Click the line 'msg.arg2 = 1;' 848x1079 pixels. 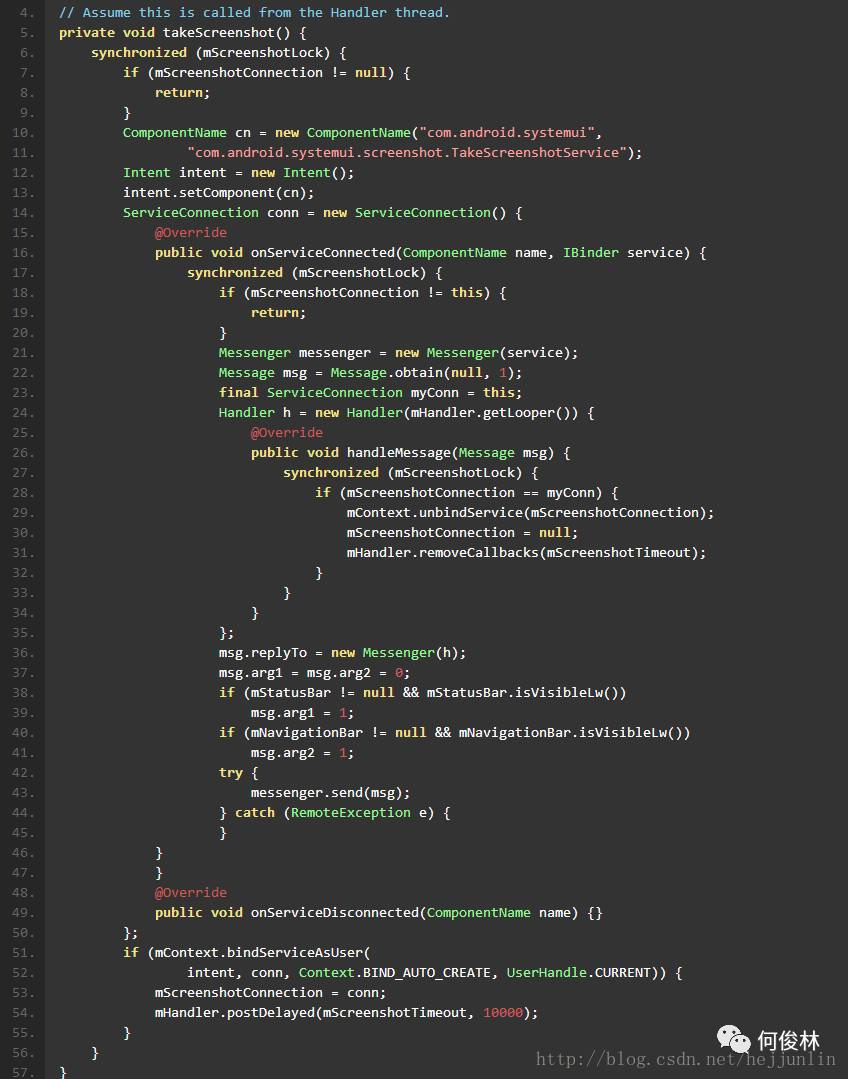[302, 752]
